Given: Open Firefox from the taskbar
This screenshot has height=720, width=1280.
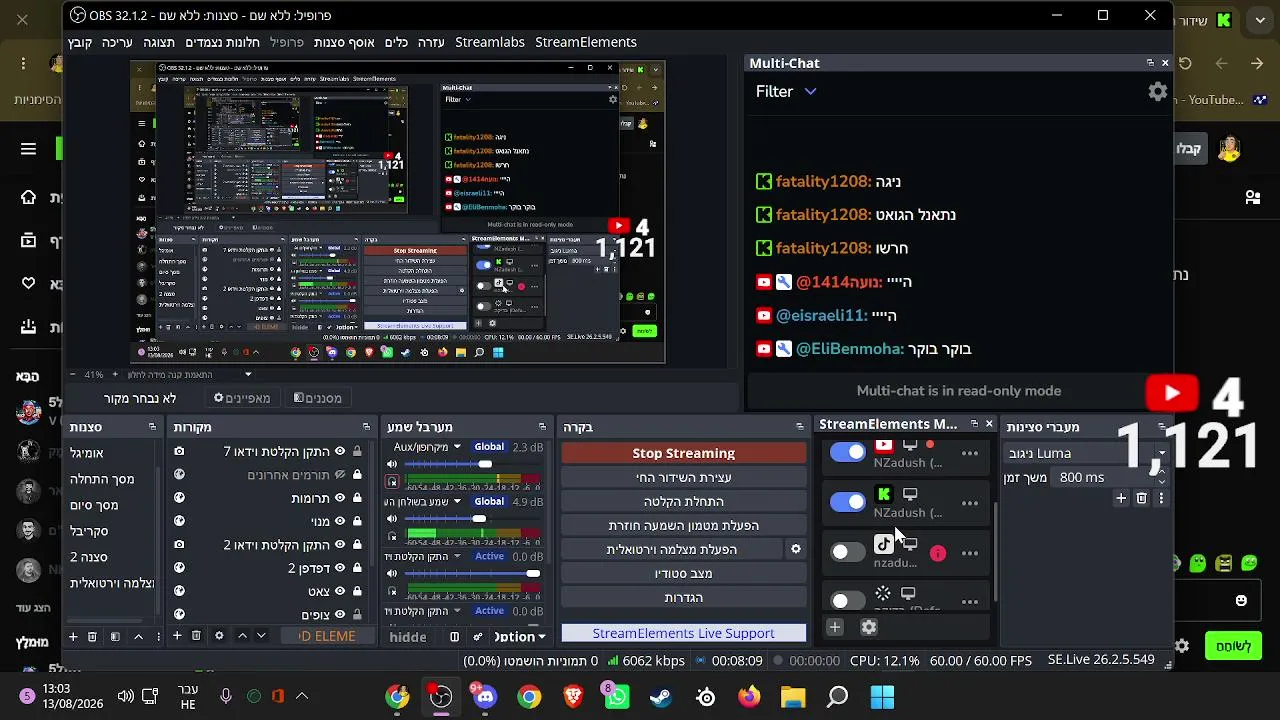Looking at the screenshot, I should tap(749, 697).
